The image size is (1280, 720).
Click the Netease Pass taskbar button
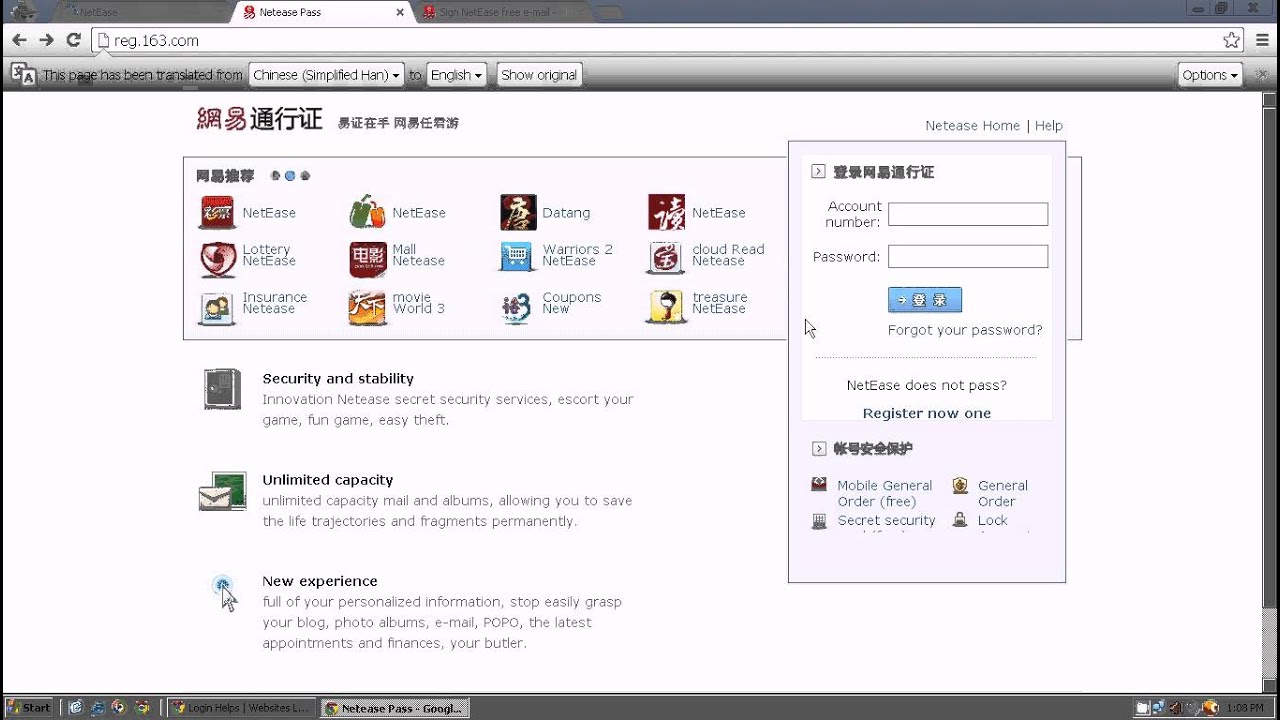point(394,708)
